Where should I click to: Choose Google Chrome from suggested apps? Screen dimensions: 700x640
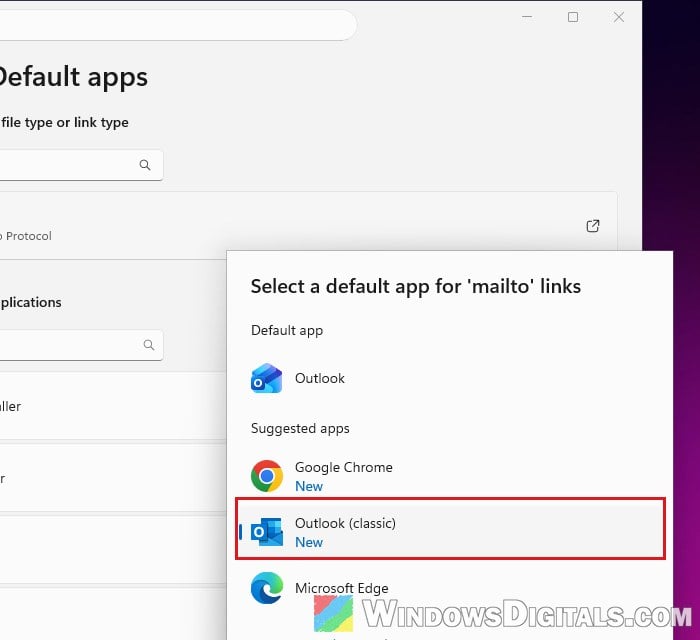click(x=450, y=476)
